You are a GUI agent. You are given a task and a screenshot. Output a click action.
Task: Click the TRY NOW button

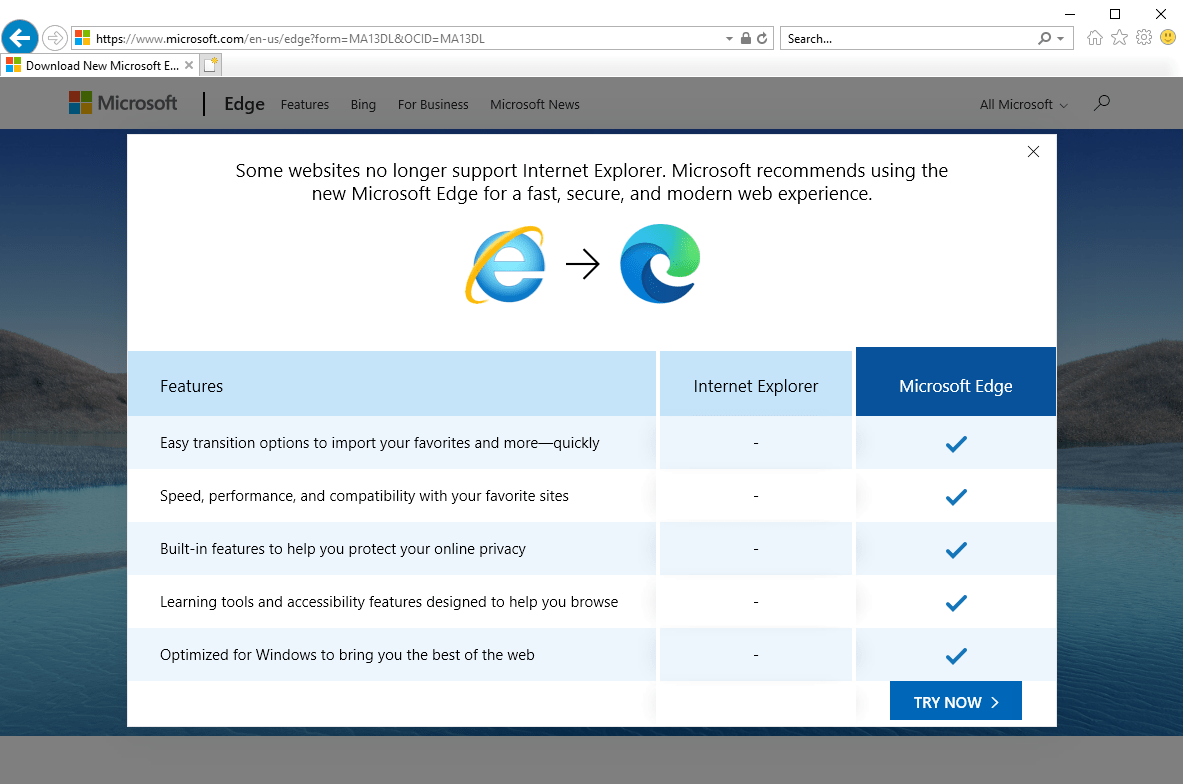pos(955,701)
